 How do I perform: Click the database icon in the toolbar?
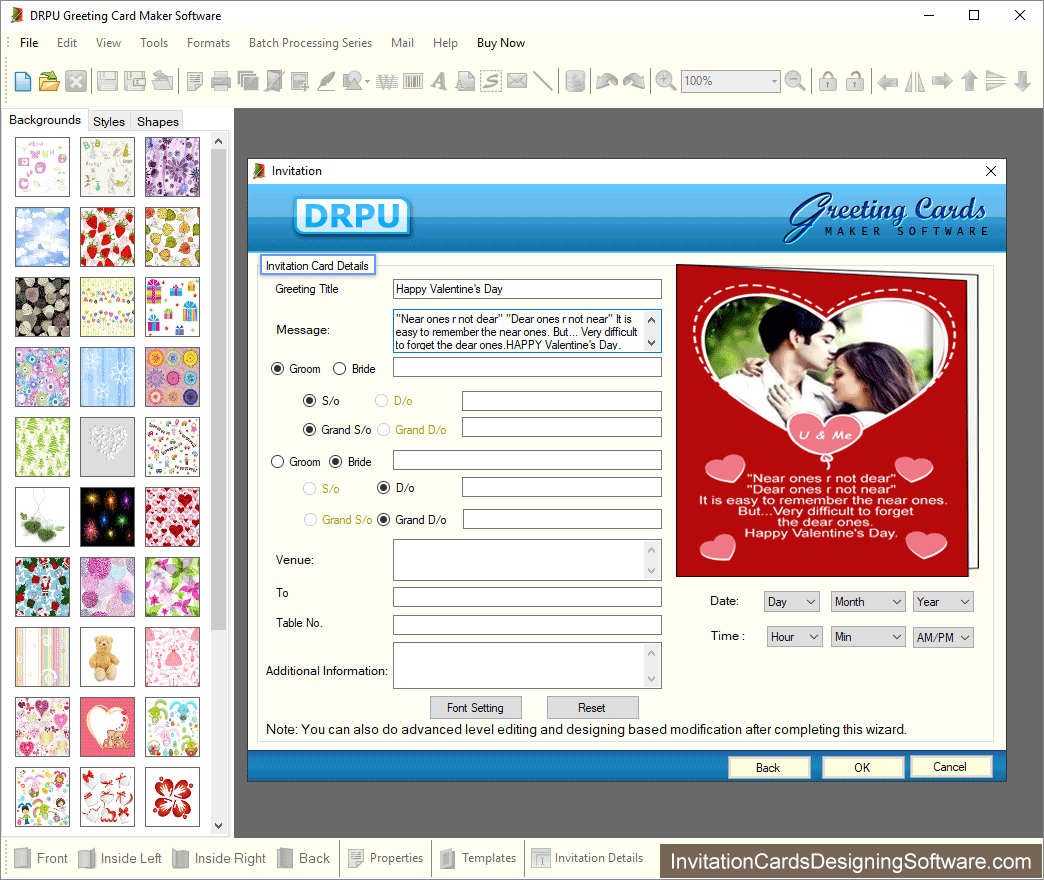[575, 81]
